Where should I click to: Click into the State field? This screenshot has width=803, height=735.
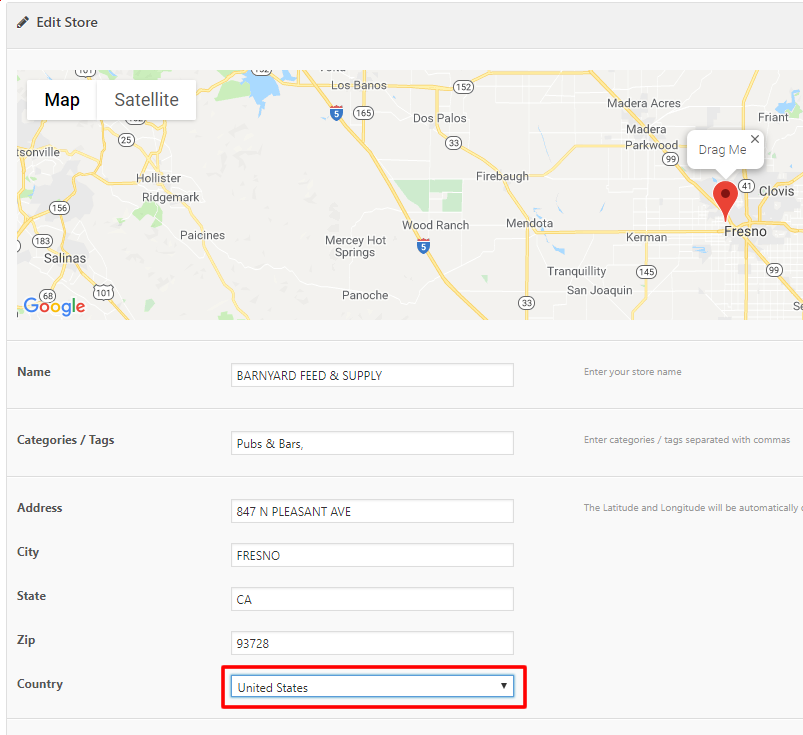(372, 599)
